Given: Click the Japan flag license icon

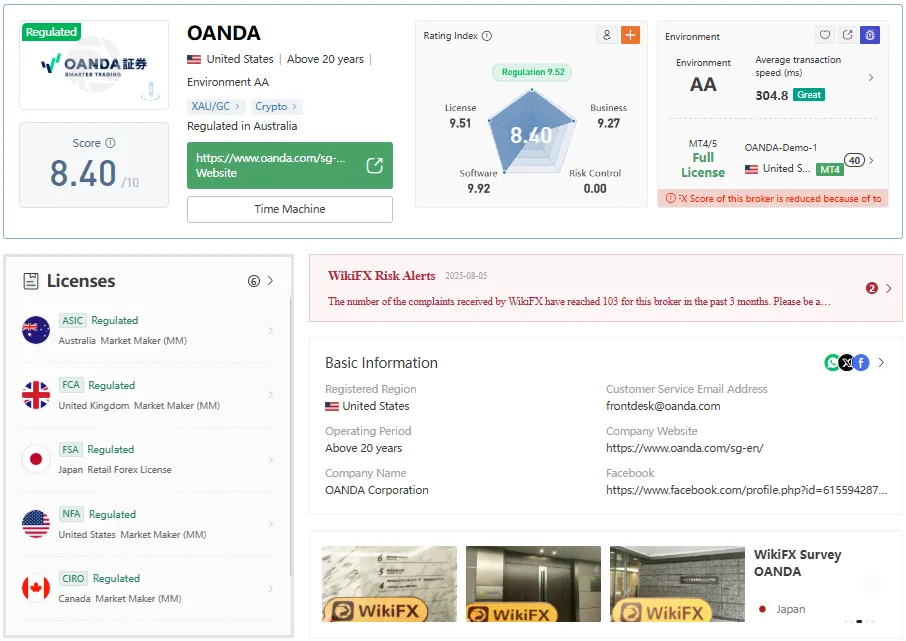Looking at the screenshot, I should [36, 460].
